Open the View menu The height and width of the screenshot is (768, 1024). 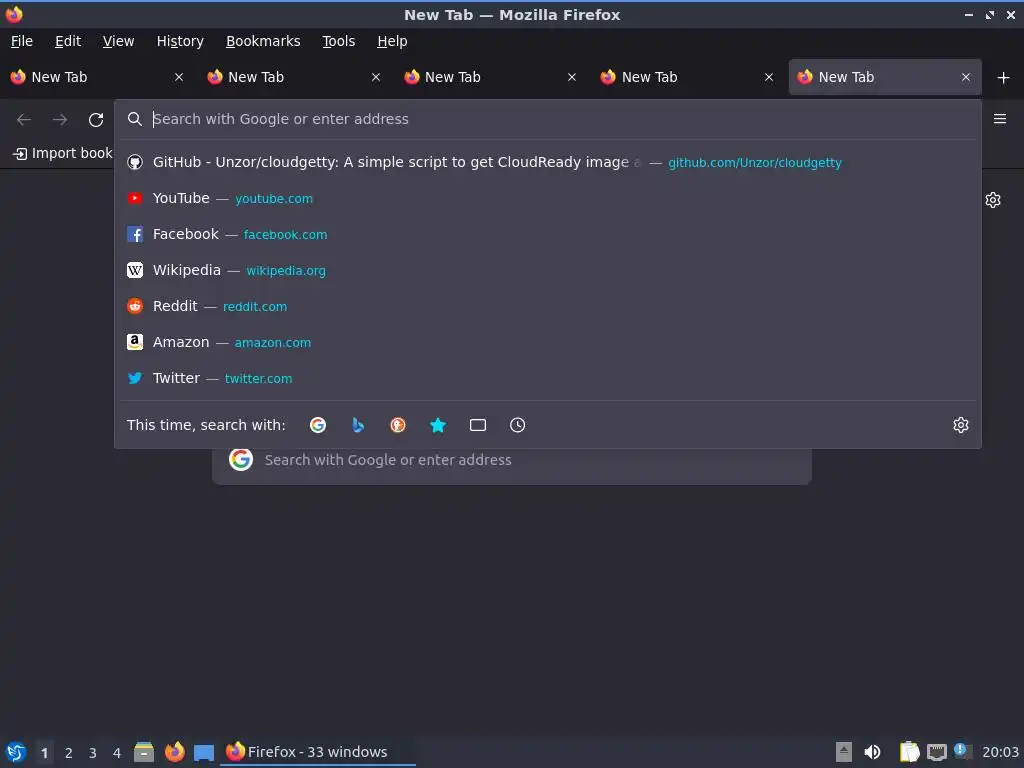point(118,41)
